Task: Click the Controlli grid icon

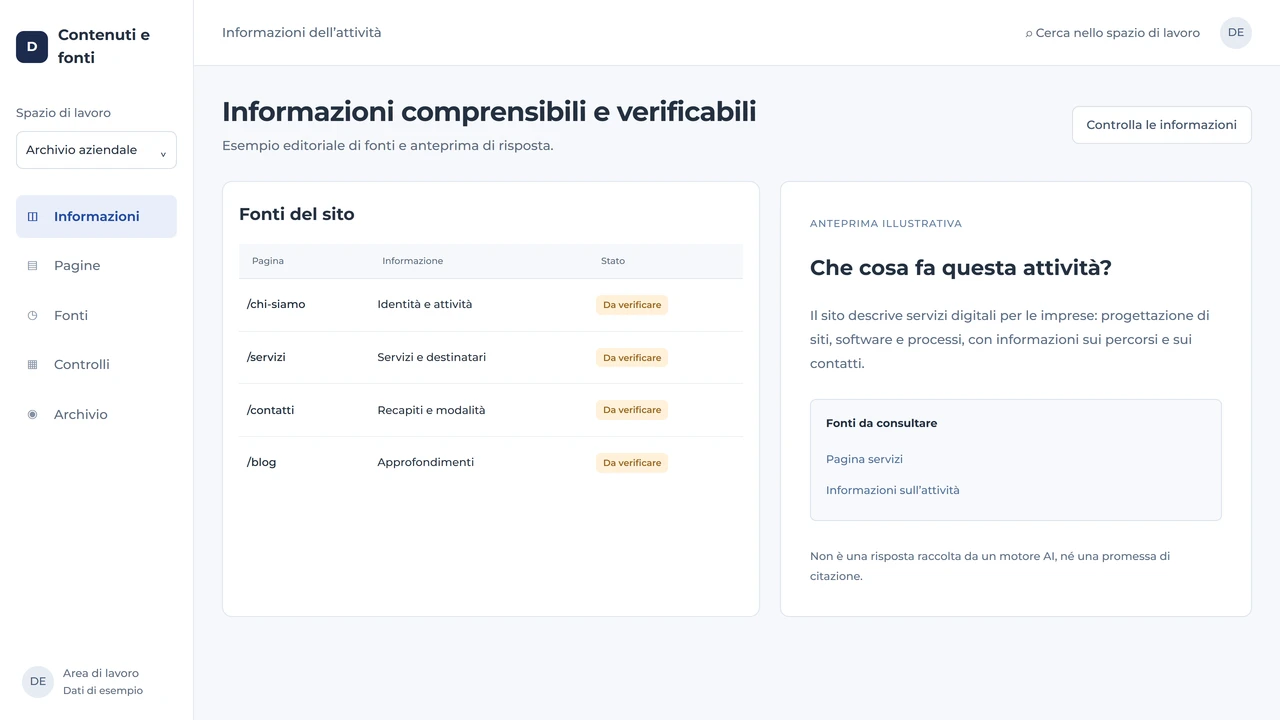Action: pos(32,365)
